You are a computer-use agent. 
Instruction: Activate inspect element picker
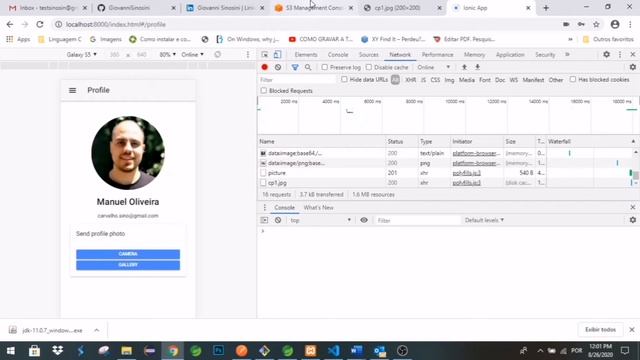click(264, 54)
